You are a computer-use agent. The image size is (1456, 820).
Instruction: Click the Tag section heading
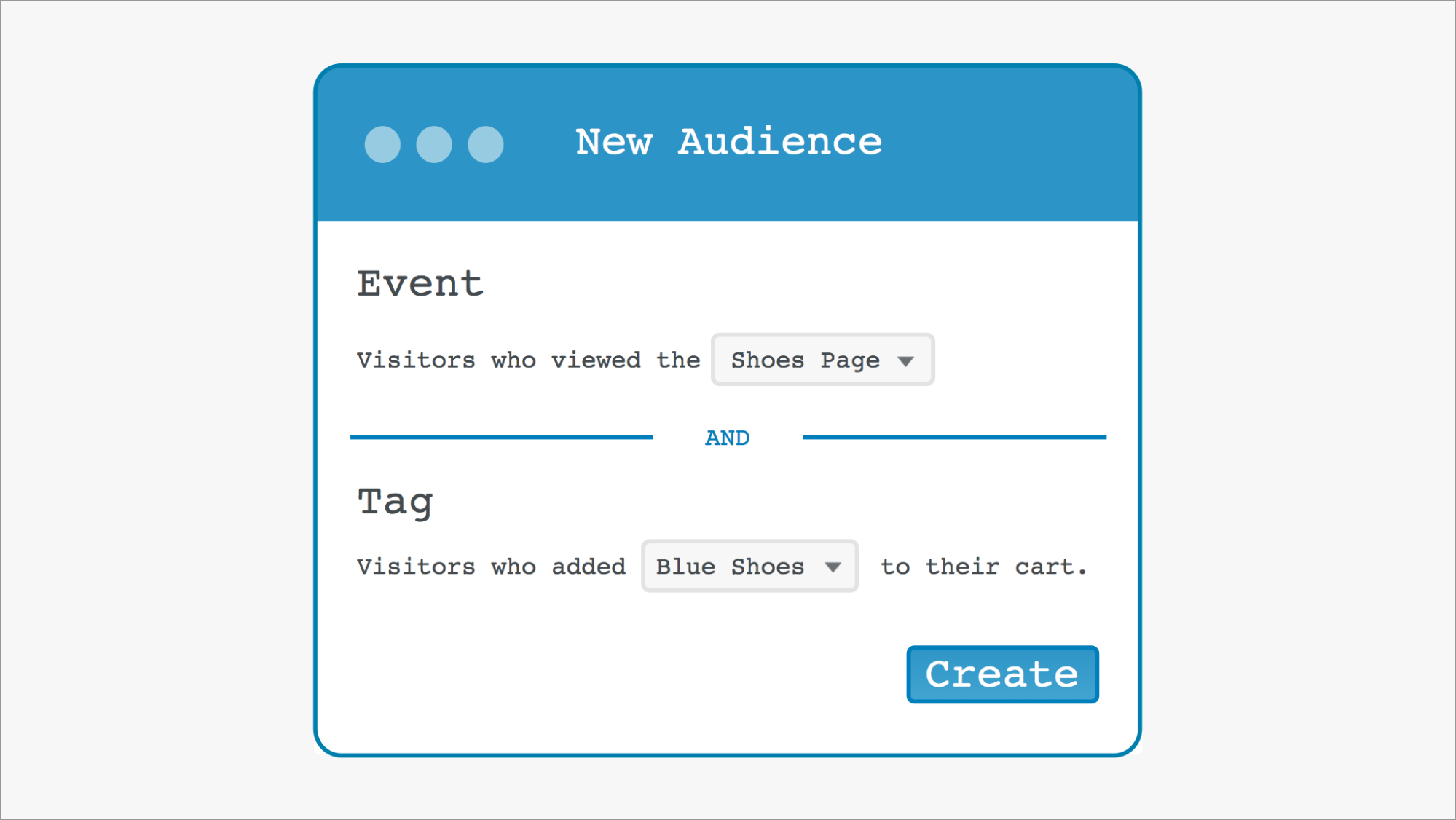point(396,502)
